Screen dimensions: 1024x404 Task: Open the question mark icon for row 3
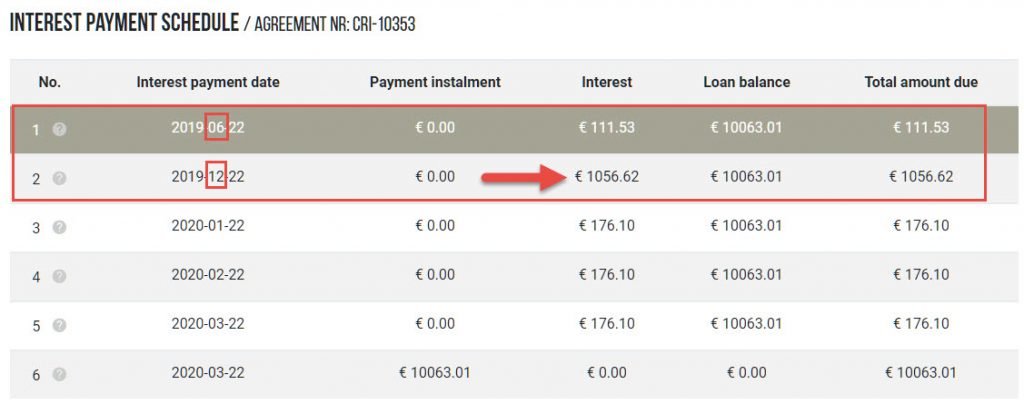[x=59, y=227]
